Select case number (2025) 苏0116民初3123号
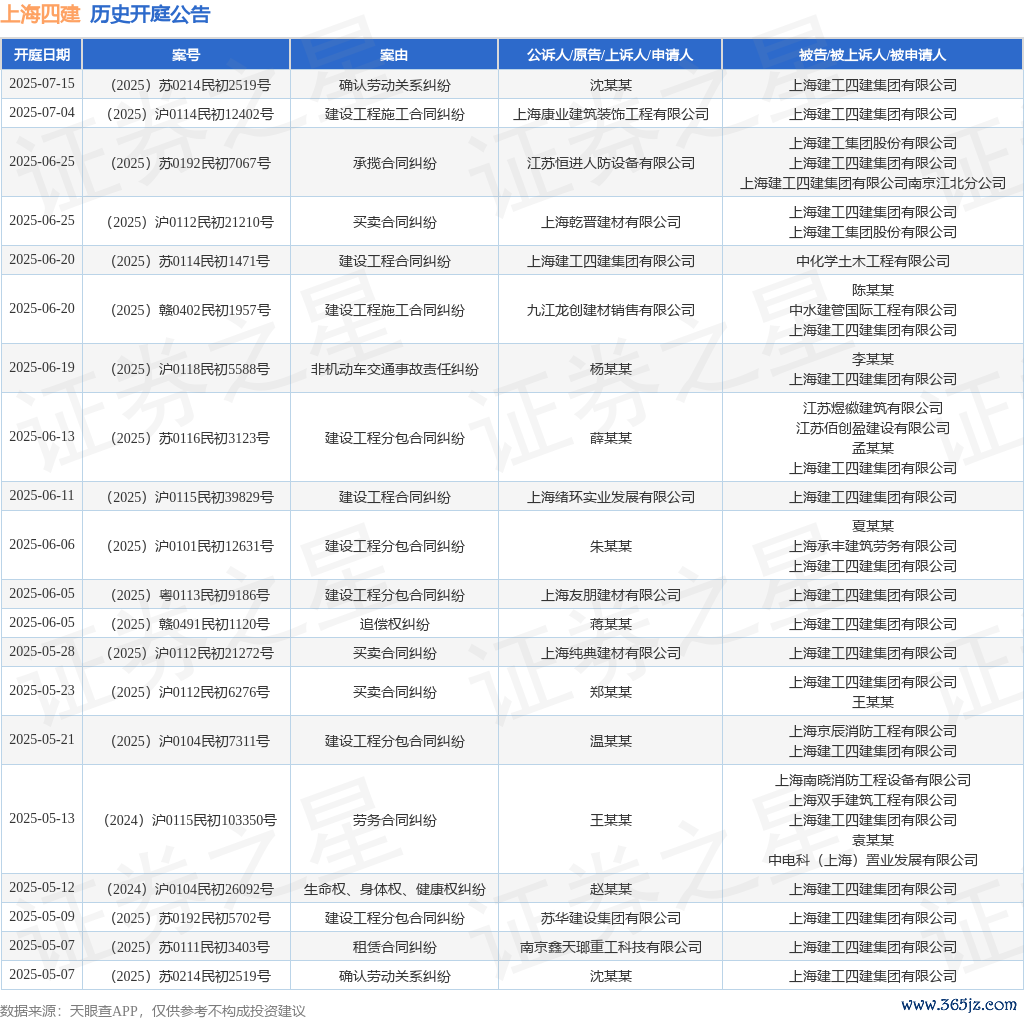This screenshot has width=1024, height=1020. click(190, 438)
